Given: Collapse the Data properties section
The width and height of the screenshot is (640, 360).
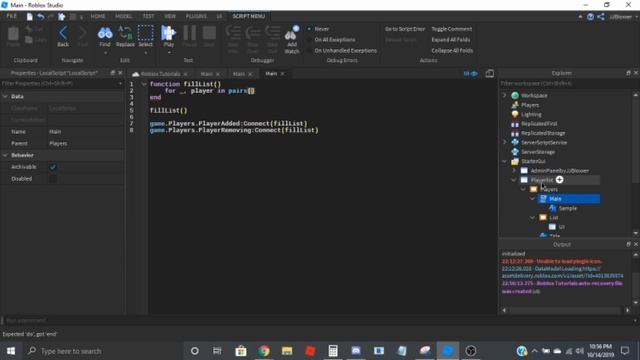Looking at the screenshot, I should pos(5,96).
